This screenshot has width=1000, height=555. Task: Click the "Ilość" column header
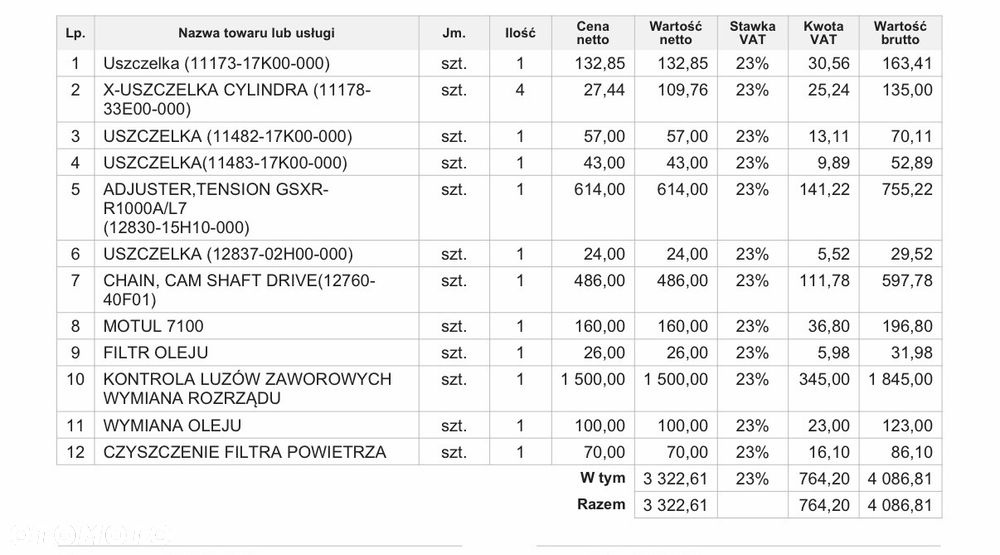pos(520,33)
